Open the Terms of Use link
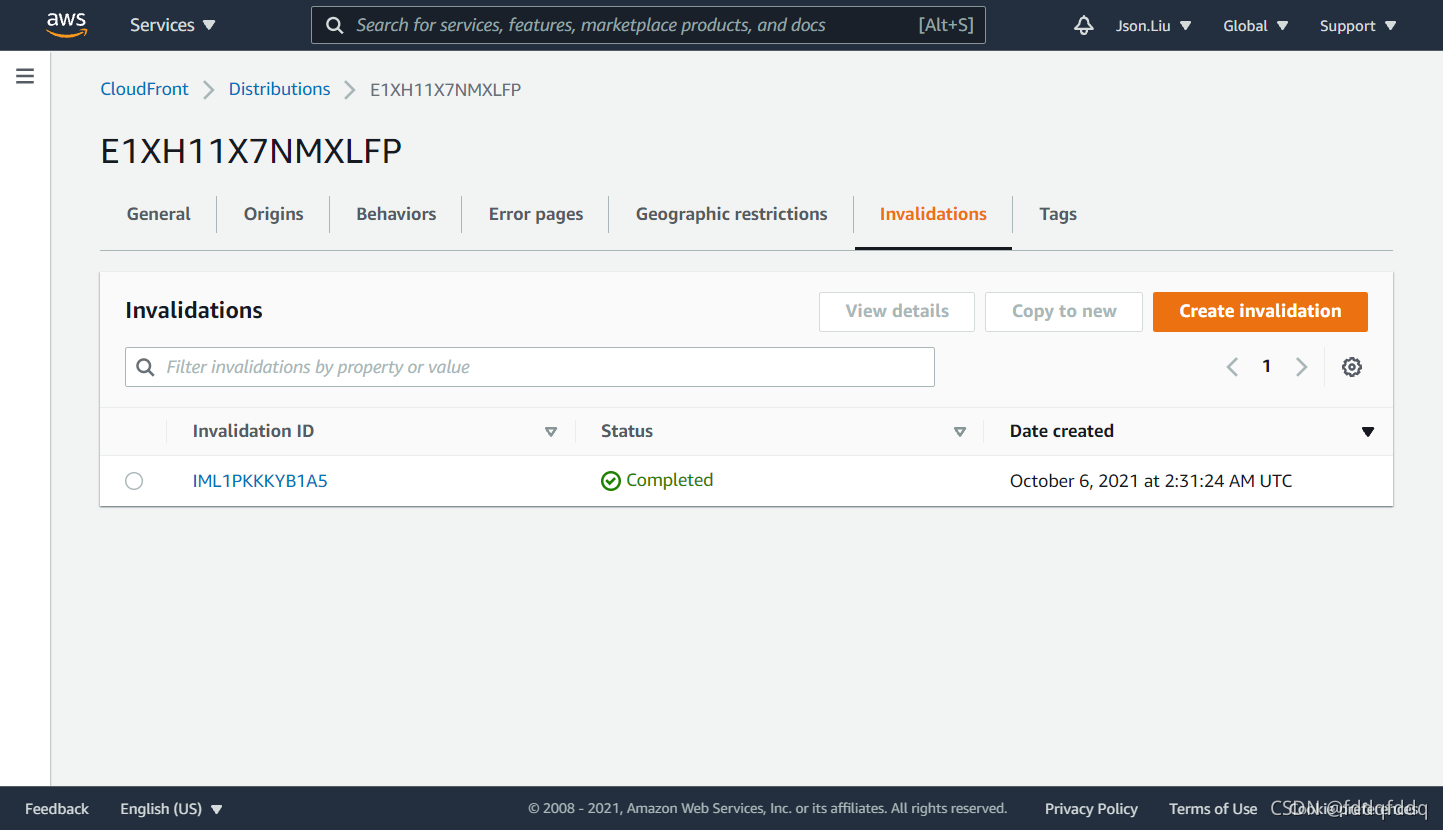The width and height of the screenshot is (1443, 830). click(x=1213, y=809)
